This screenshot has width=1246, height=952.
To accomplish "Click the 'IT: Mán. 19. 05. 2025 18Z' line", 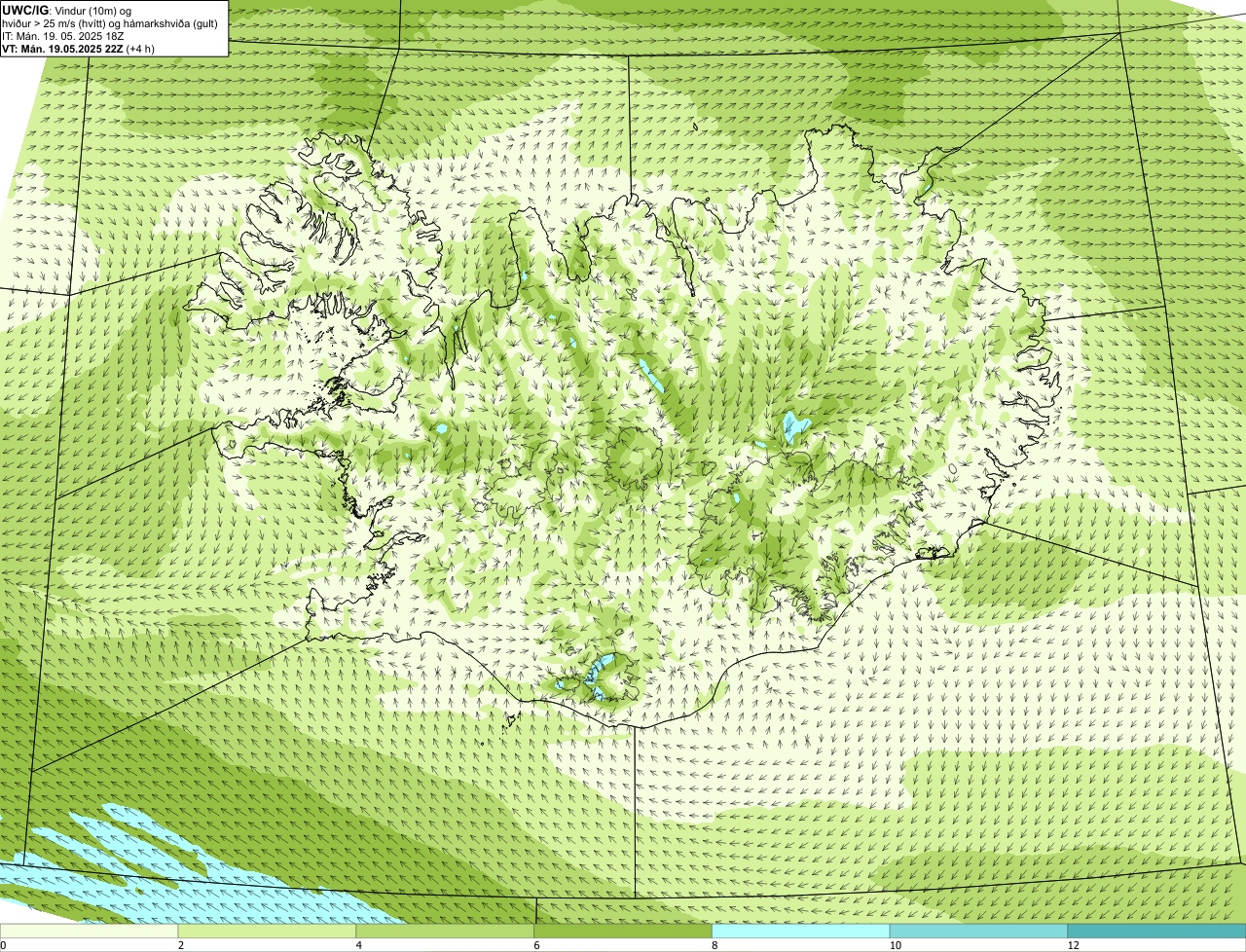I will point(63,36).
